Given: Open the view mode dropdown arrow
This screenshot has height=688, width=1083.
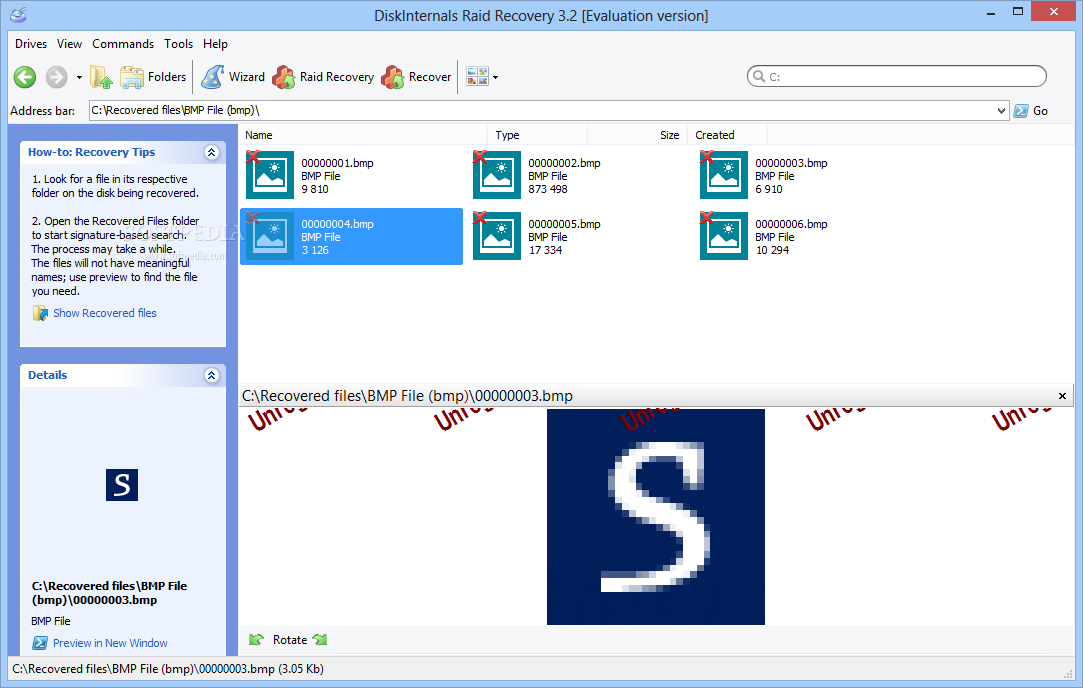Looking at the screenshot, I should coord(495,77).
